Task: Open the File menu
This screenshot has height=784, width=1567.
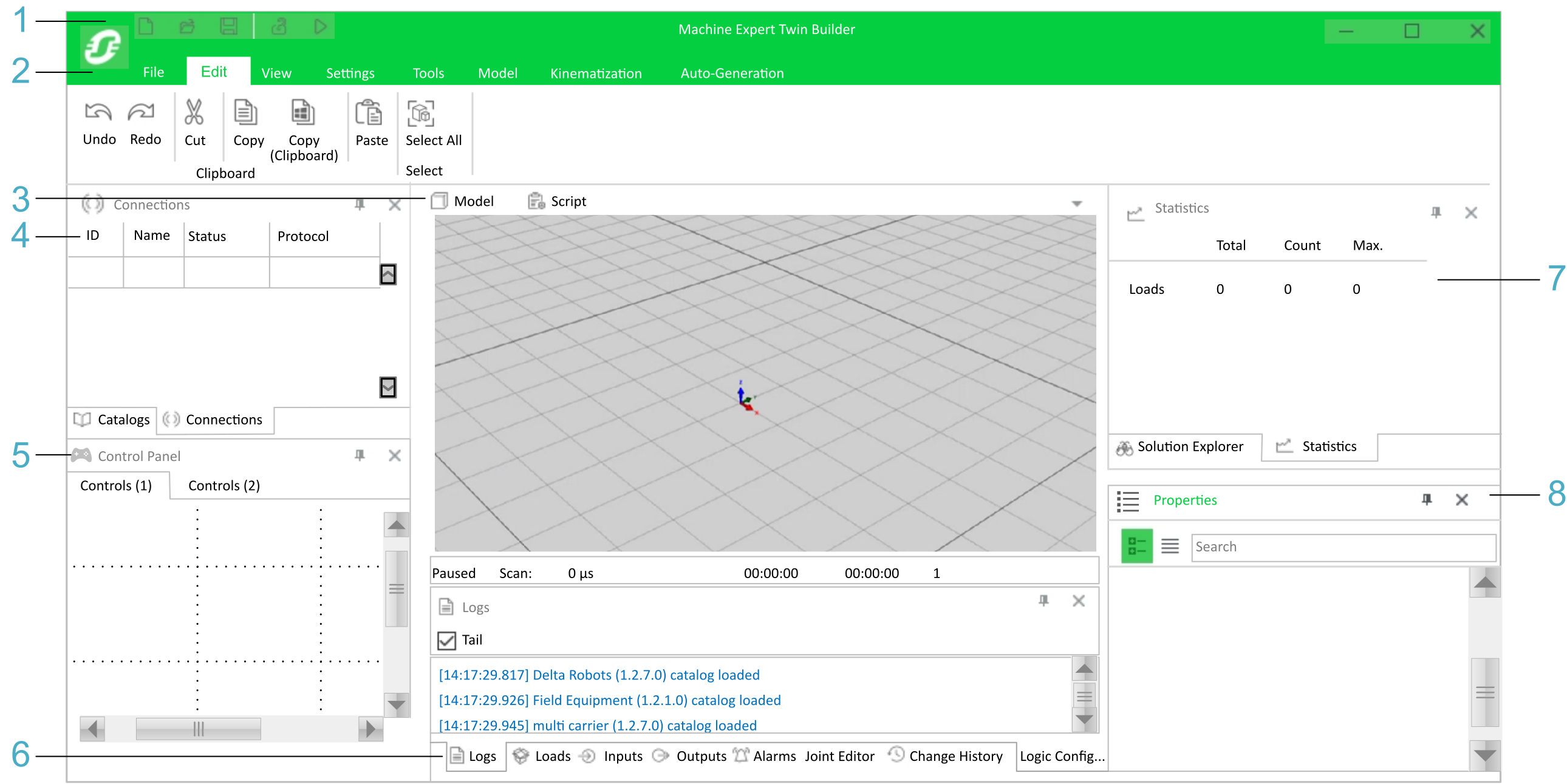Action: (x=153, y=72)
